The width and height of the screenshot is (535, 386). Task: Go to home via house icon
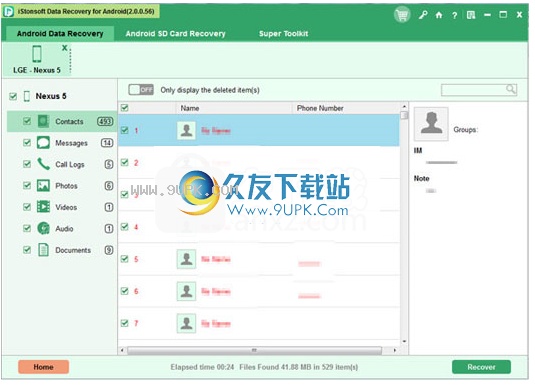(439, 15)
